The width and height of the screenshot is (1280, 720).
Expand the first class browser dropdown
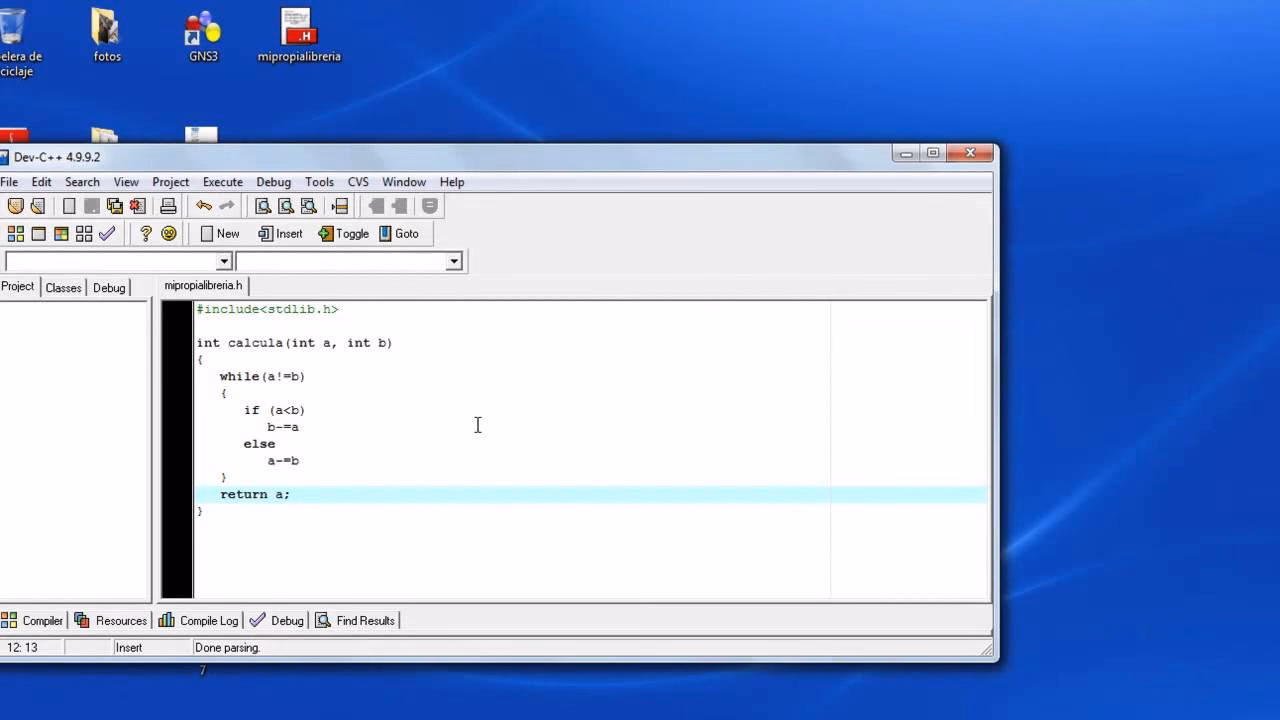(224, 261)
